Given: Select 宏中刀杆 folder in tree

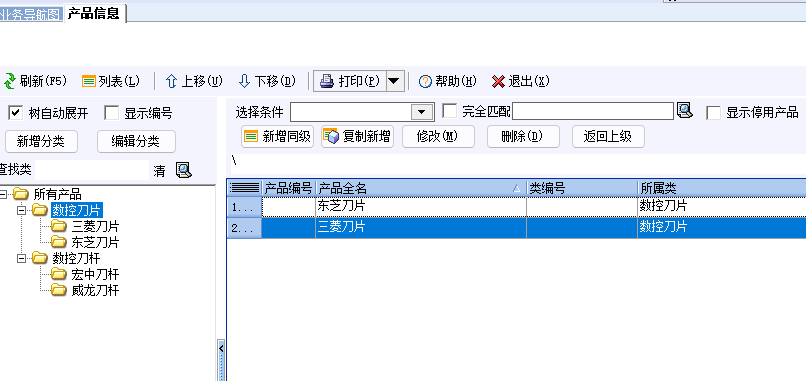Looking at the screenshot, I should coord(96,274).
